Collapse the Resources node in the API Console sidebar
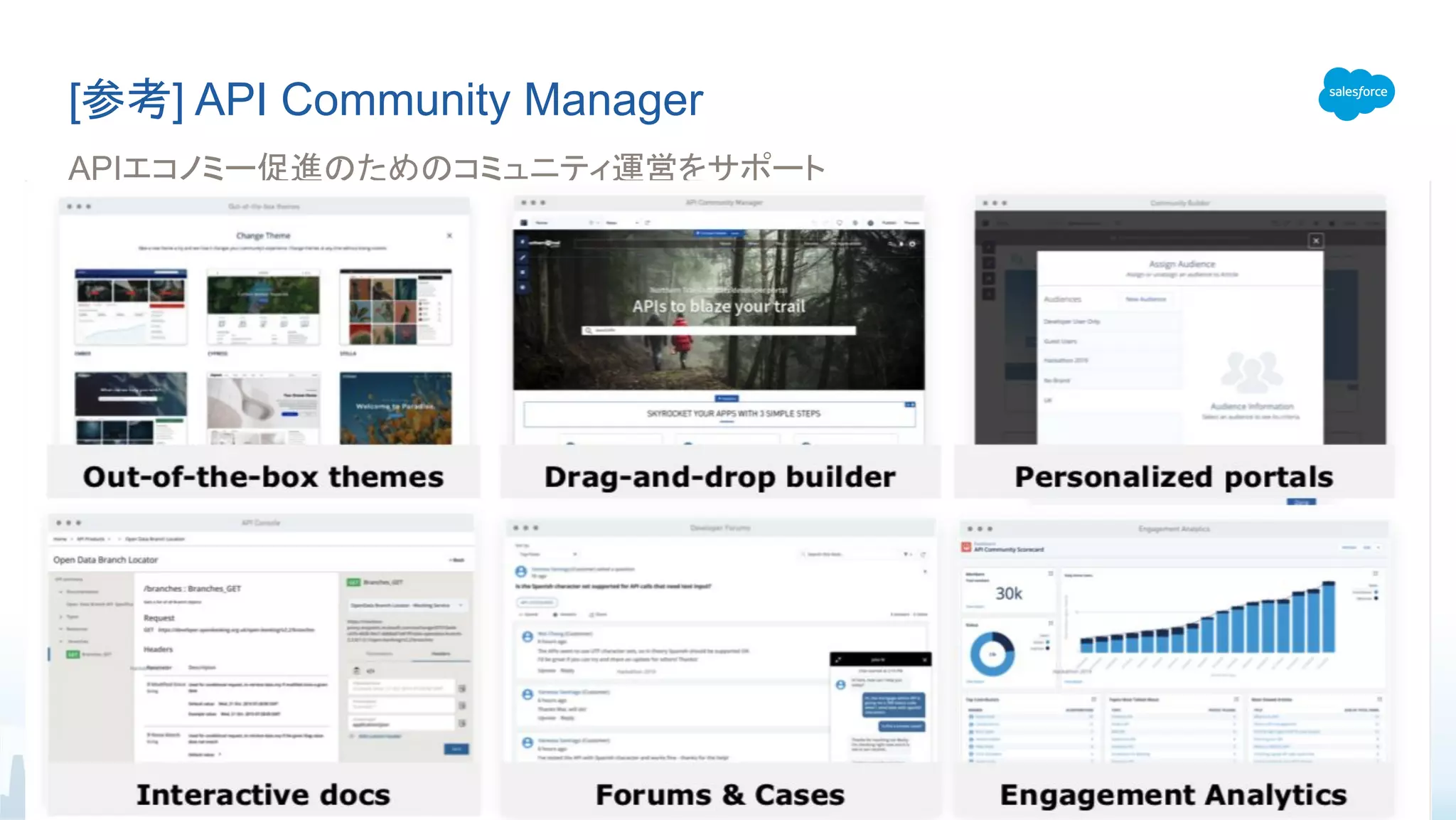 pyautogui.click(x=61, y=629)
